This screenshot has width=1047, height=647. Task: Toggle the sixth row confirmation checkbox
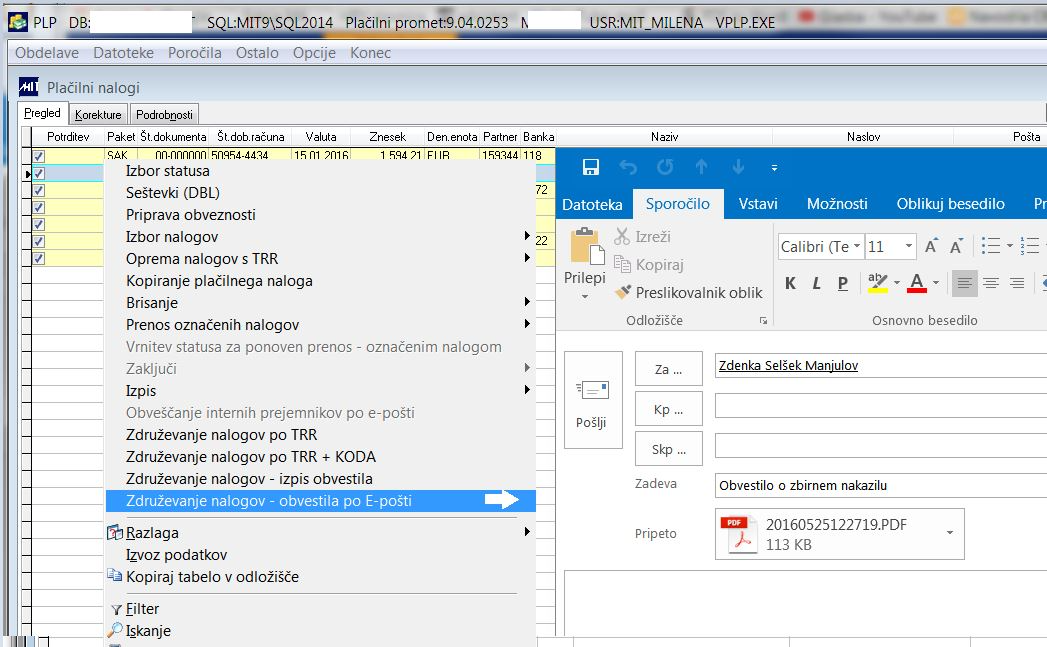39,242
